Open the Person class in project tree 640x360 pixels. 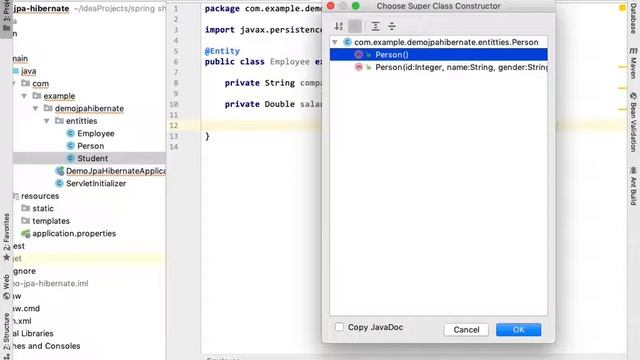(90, 146)
